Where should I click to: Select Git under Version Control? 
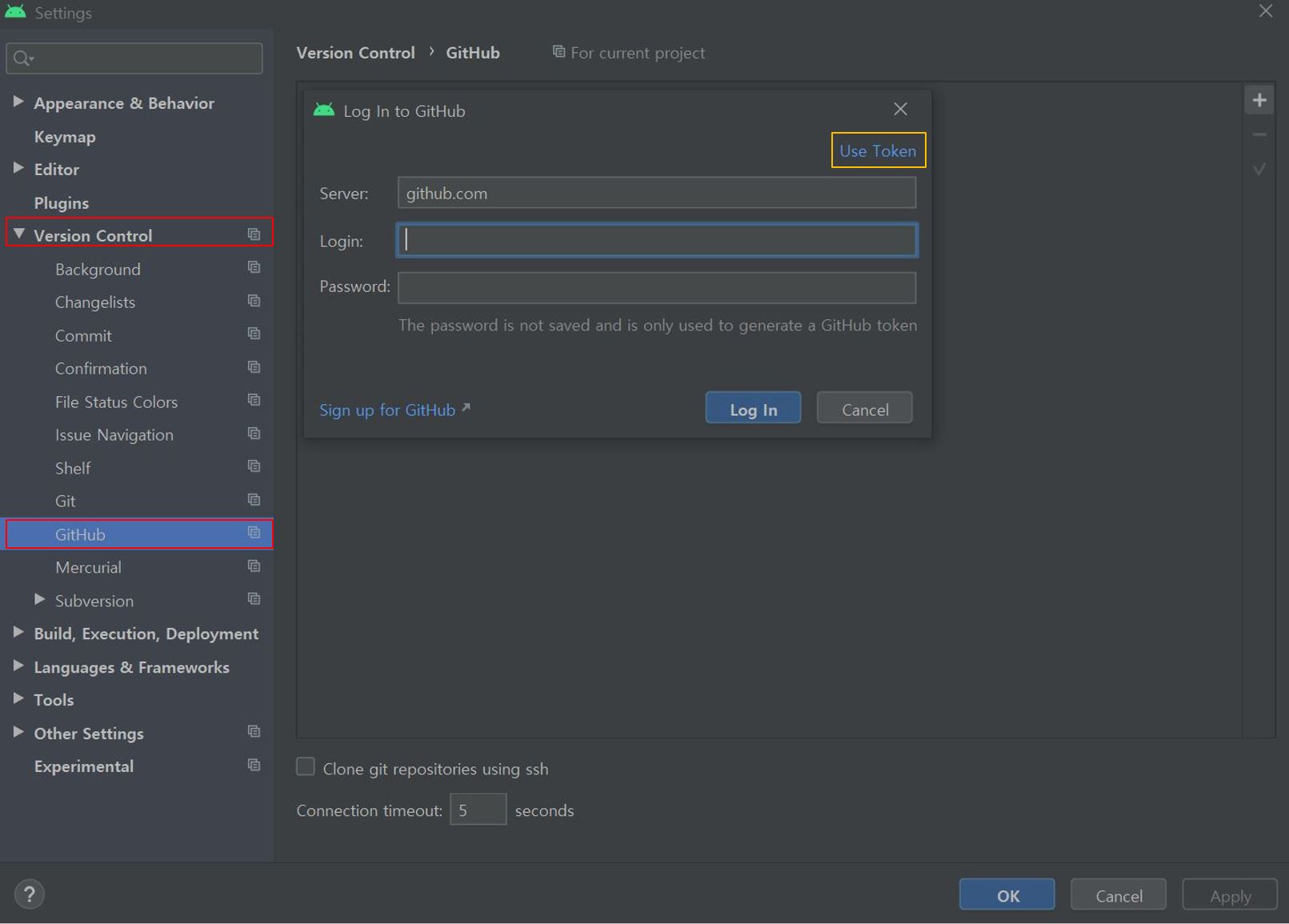point(66,502)
